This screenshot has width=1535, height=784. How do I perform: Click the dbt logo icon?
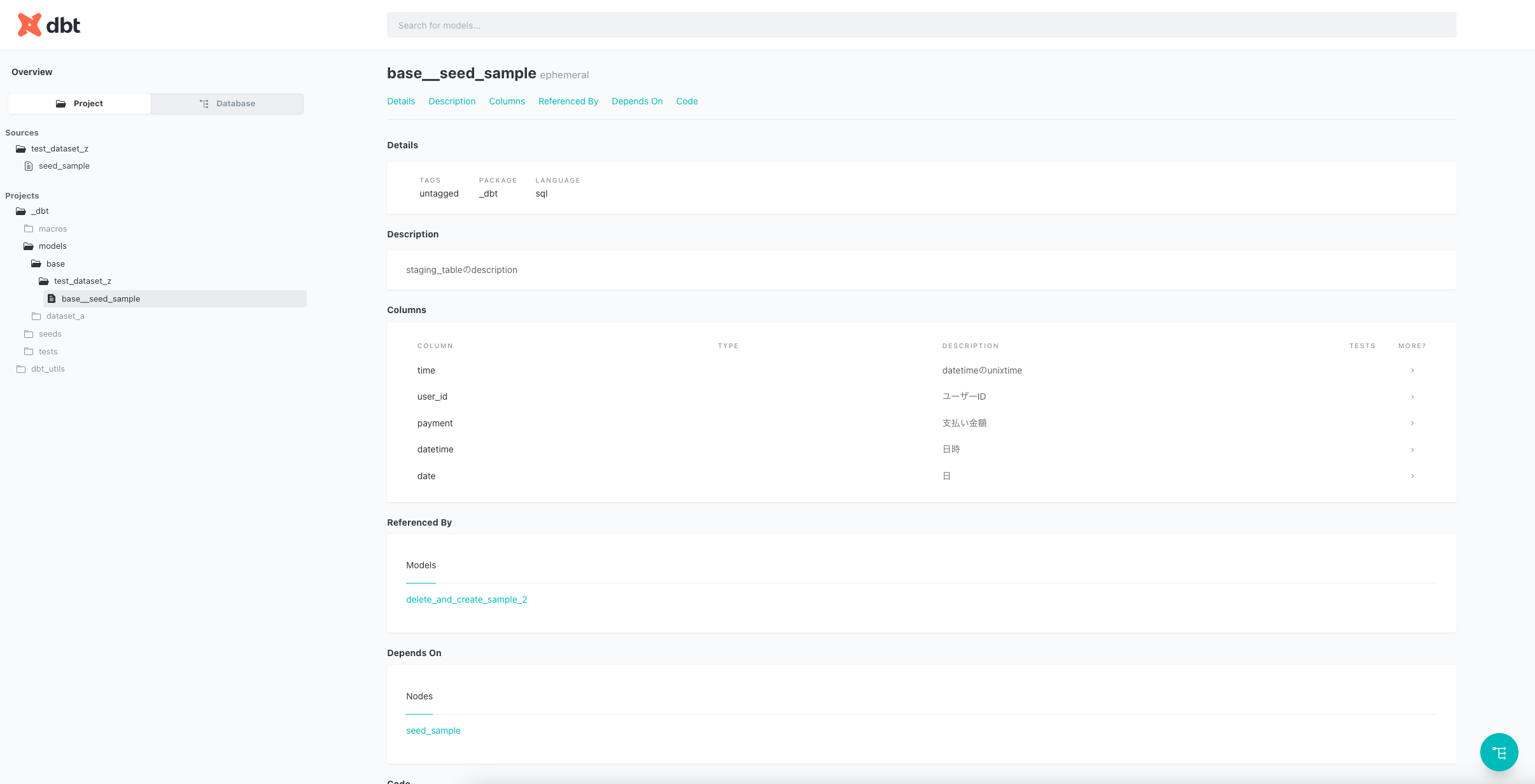[29, 25]
